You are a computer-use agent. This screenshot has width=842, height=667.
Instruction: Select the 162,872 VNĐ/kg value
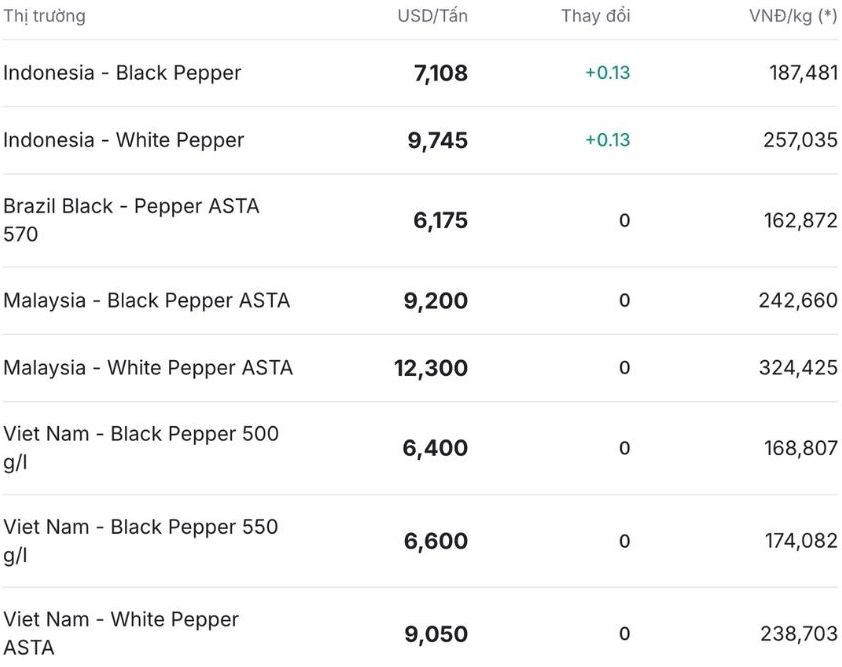800,220
